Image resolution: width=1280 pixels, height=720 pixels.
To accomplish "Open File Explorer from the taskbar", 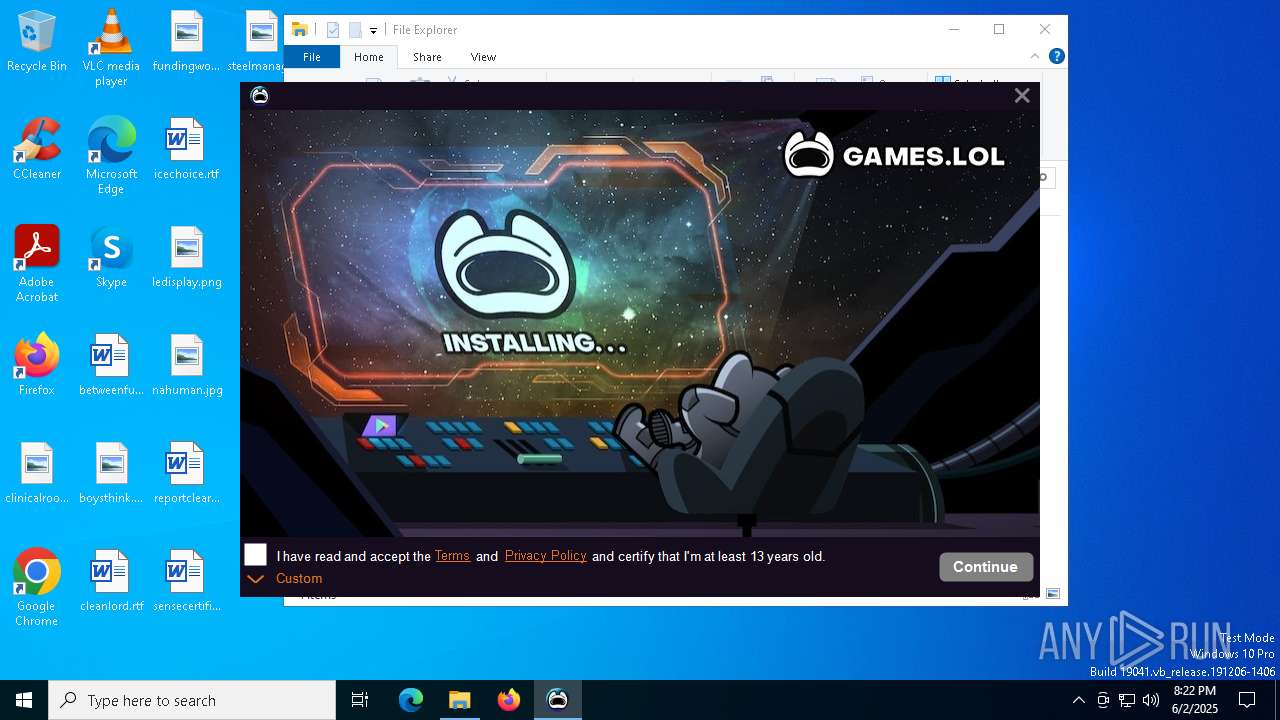I will [x=459, y=700].
